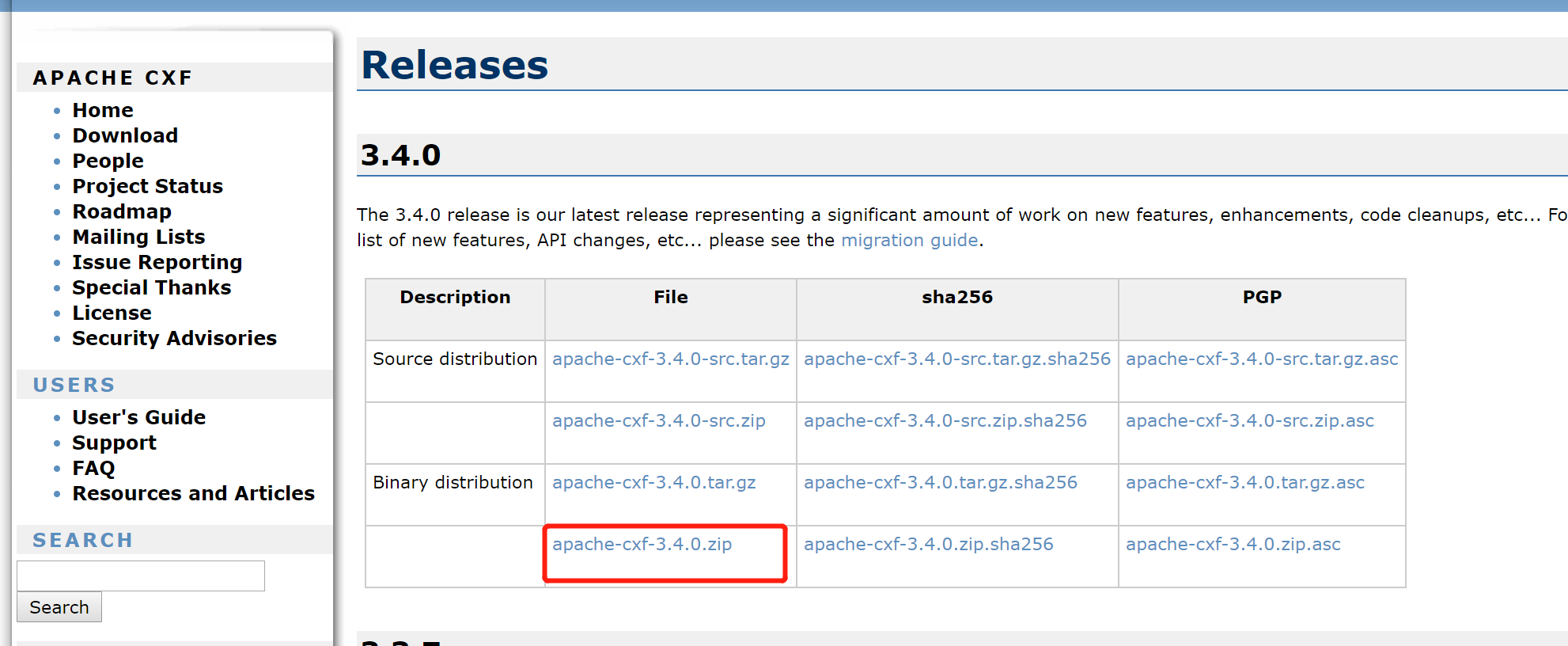Open the Special Thanks link
Screen dimensions: 1568x646
point(152,287)
